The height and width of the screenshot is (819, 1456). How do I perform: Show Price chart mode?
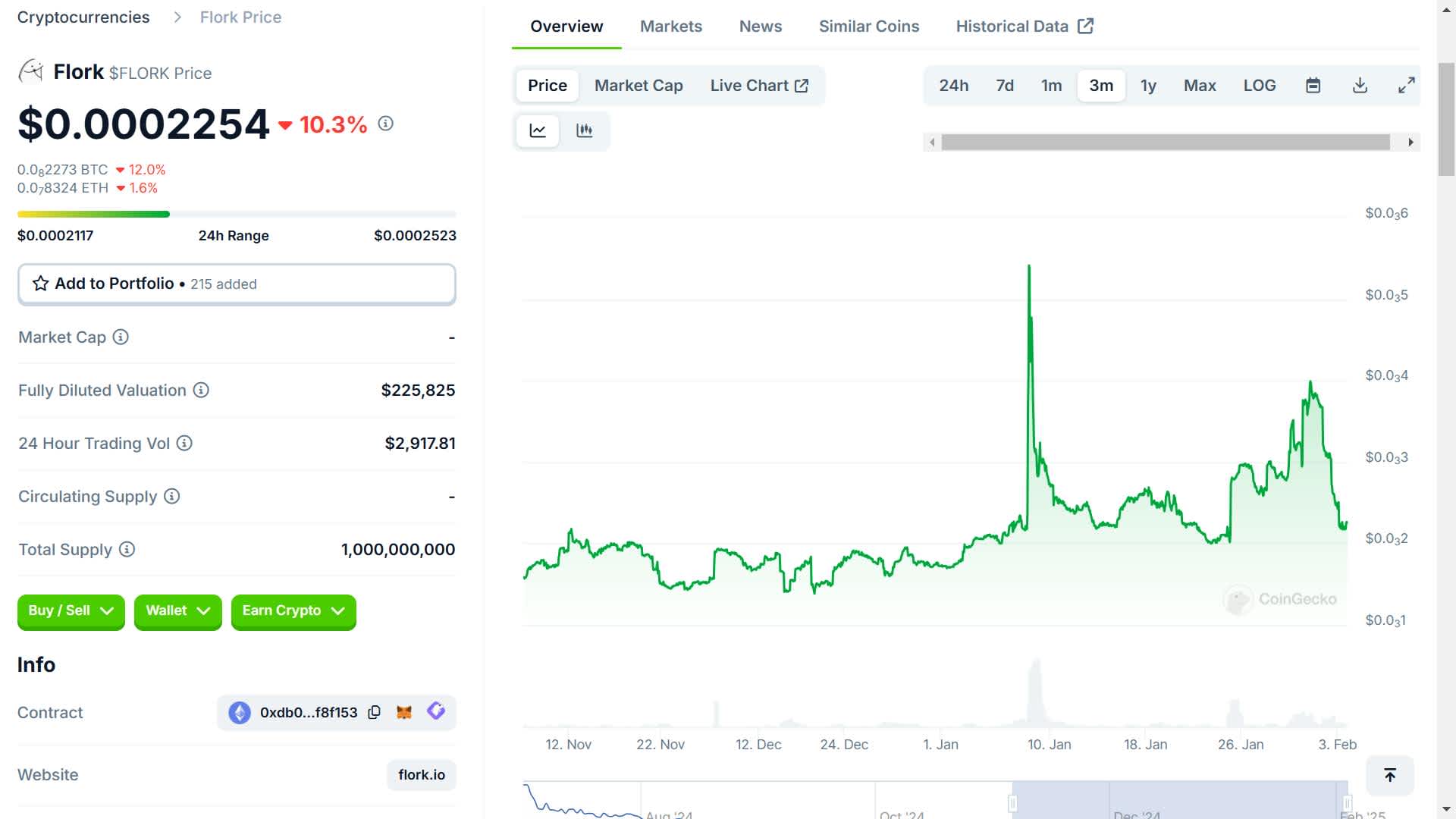pos(548,86)
